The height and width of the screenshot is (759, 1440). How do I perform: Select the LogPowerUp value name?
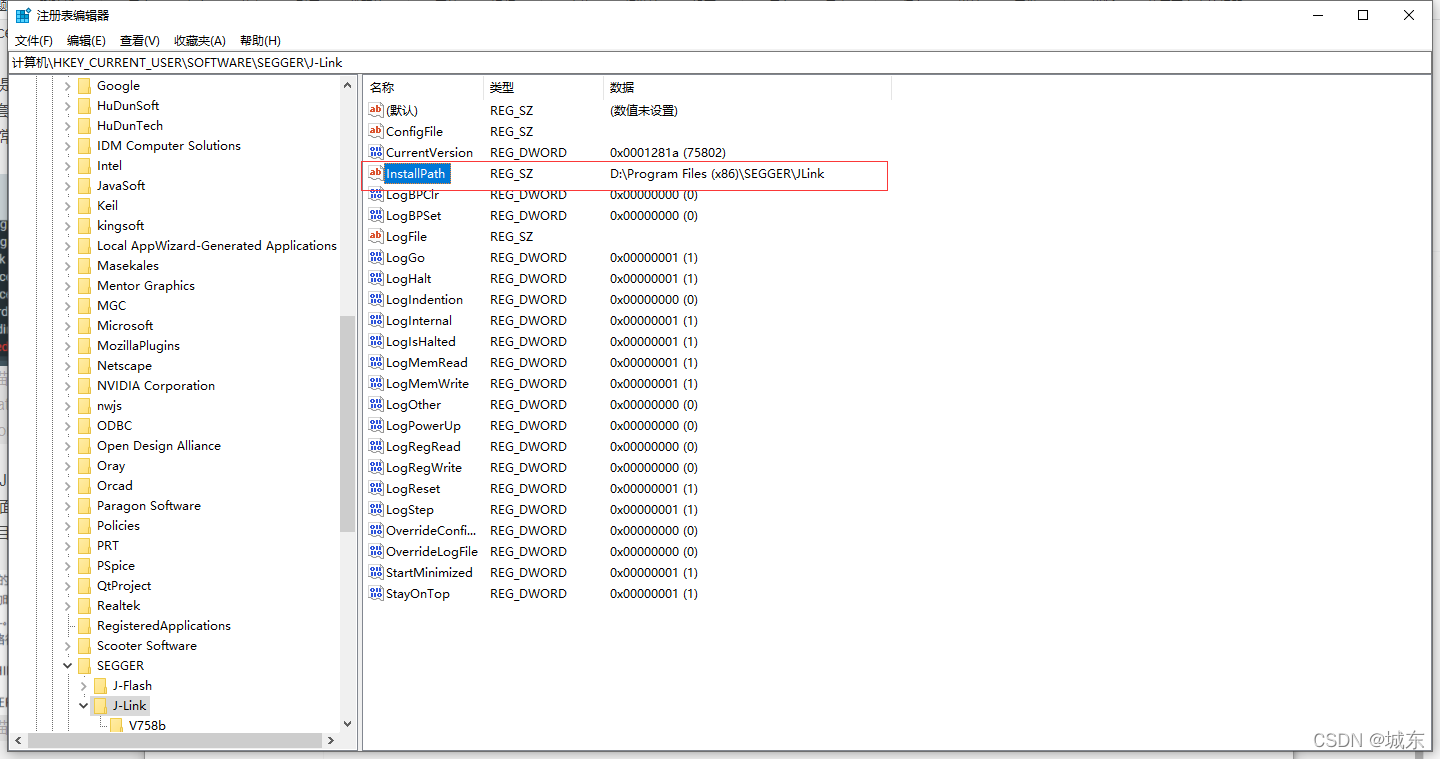(x=423, y=425)
